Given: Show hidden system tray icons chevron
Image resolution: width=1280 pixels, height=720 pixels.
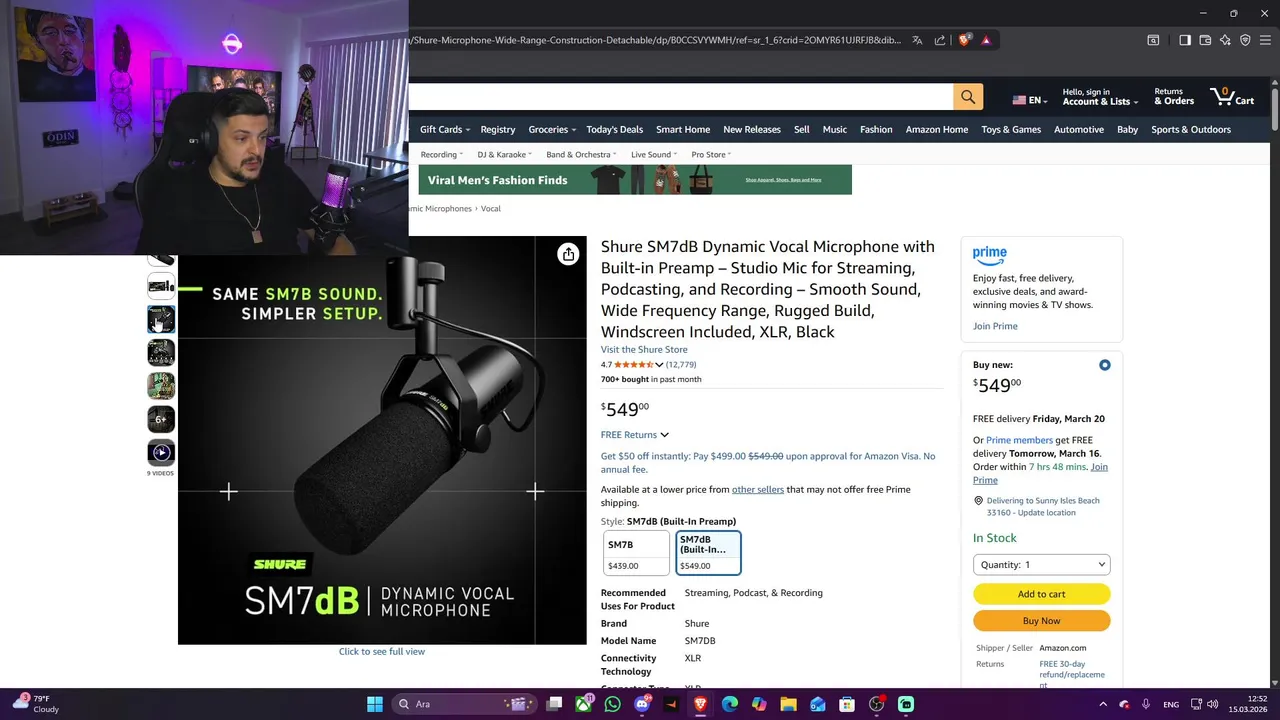Looking at the screenshot, I should coord(1101,704).
